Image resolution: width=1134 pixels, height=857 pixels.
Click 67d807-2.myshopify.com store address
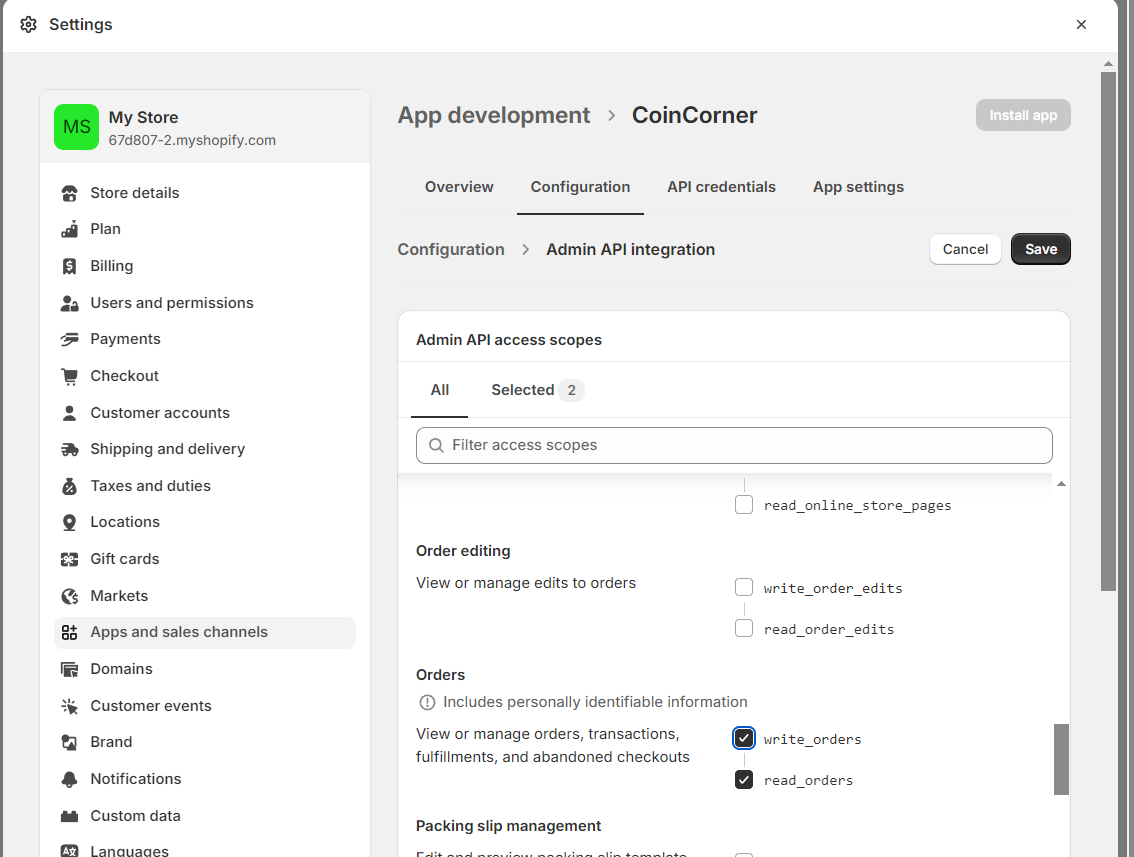[192, 140]
